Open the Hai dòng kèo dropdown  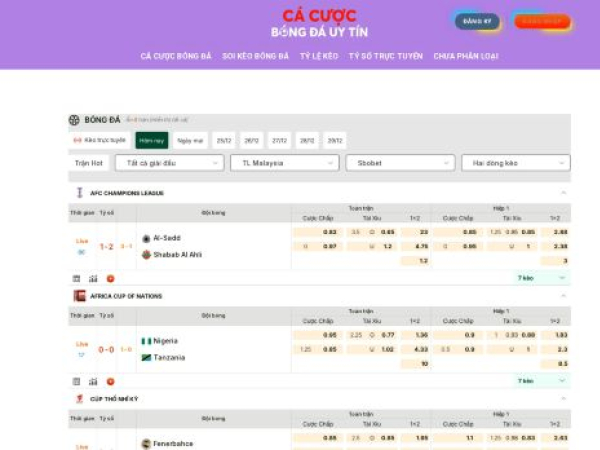516,163
